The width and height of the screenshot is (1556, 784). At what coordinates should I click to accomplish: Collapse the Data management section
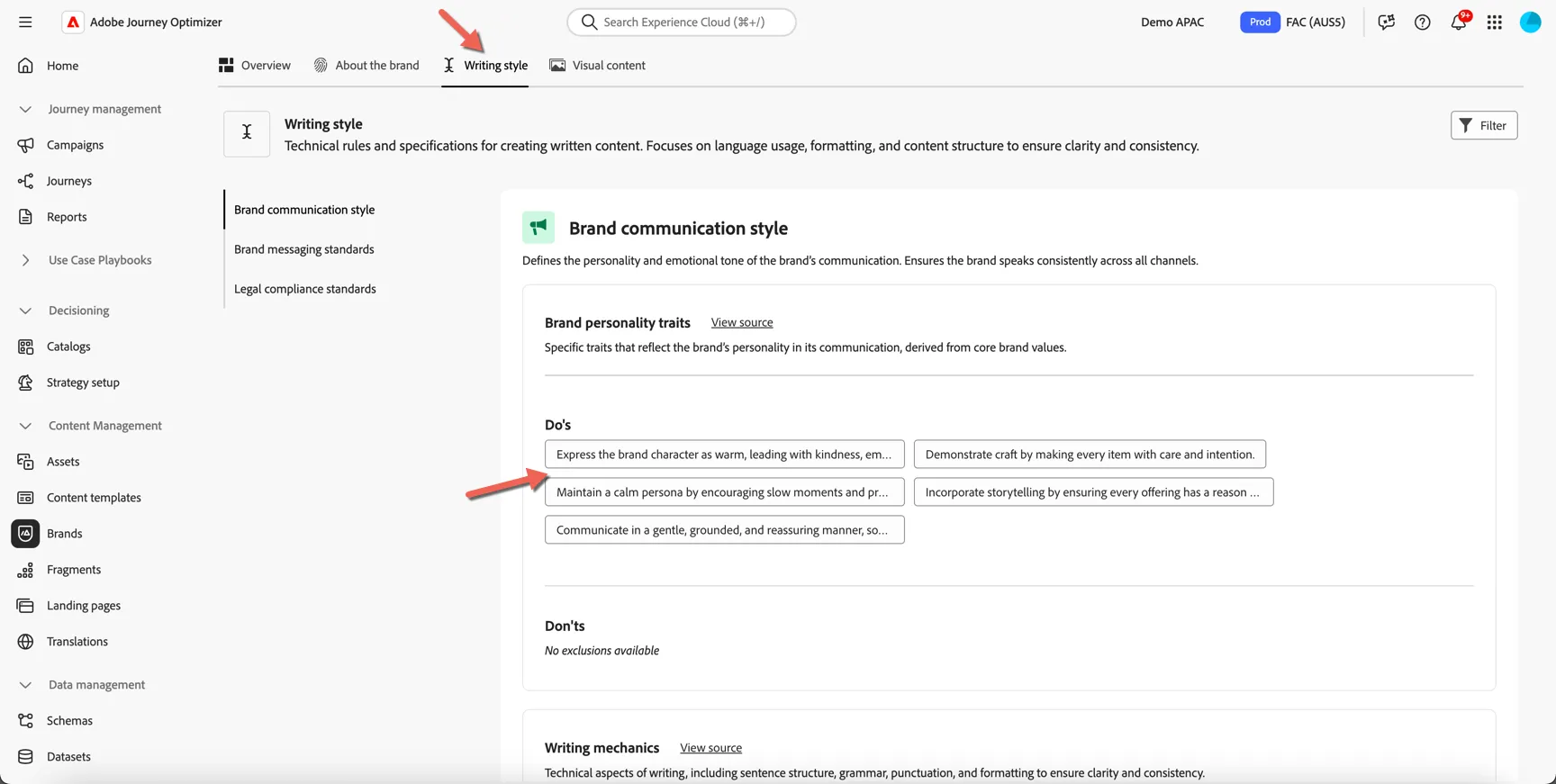[25, 685]
